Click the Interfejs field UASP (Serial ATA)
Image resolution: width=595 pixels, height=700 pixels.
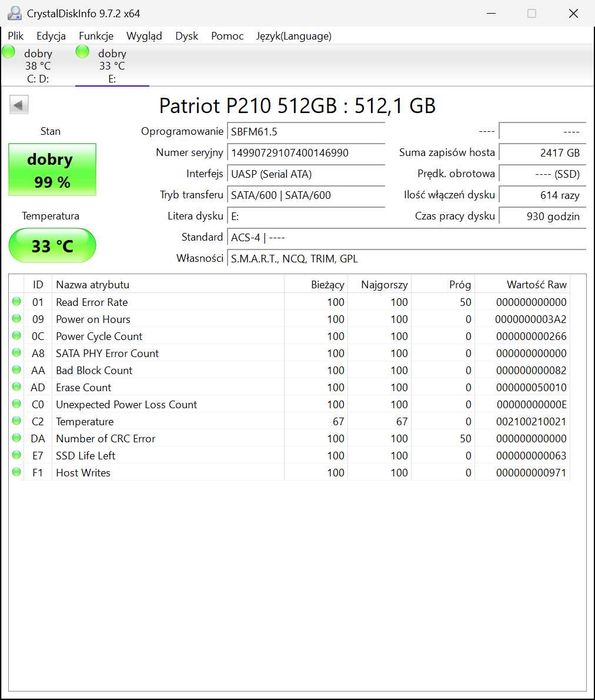306,174
